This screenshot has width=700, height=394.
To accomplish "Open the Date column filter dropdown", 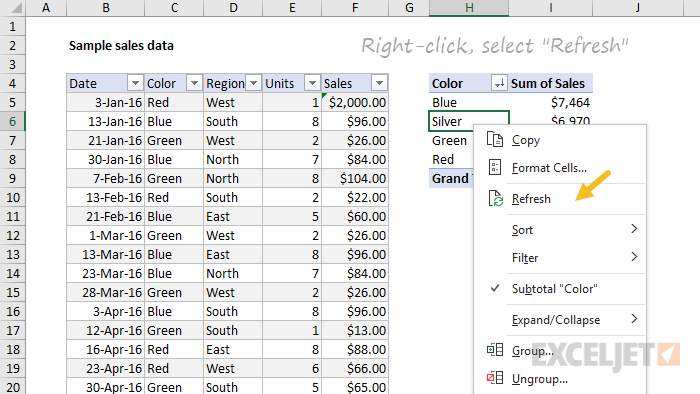I will point(135,83).
